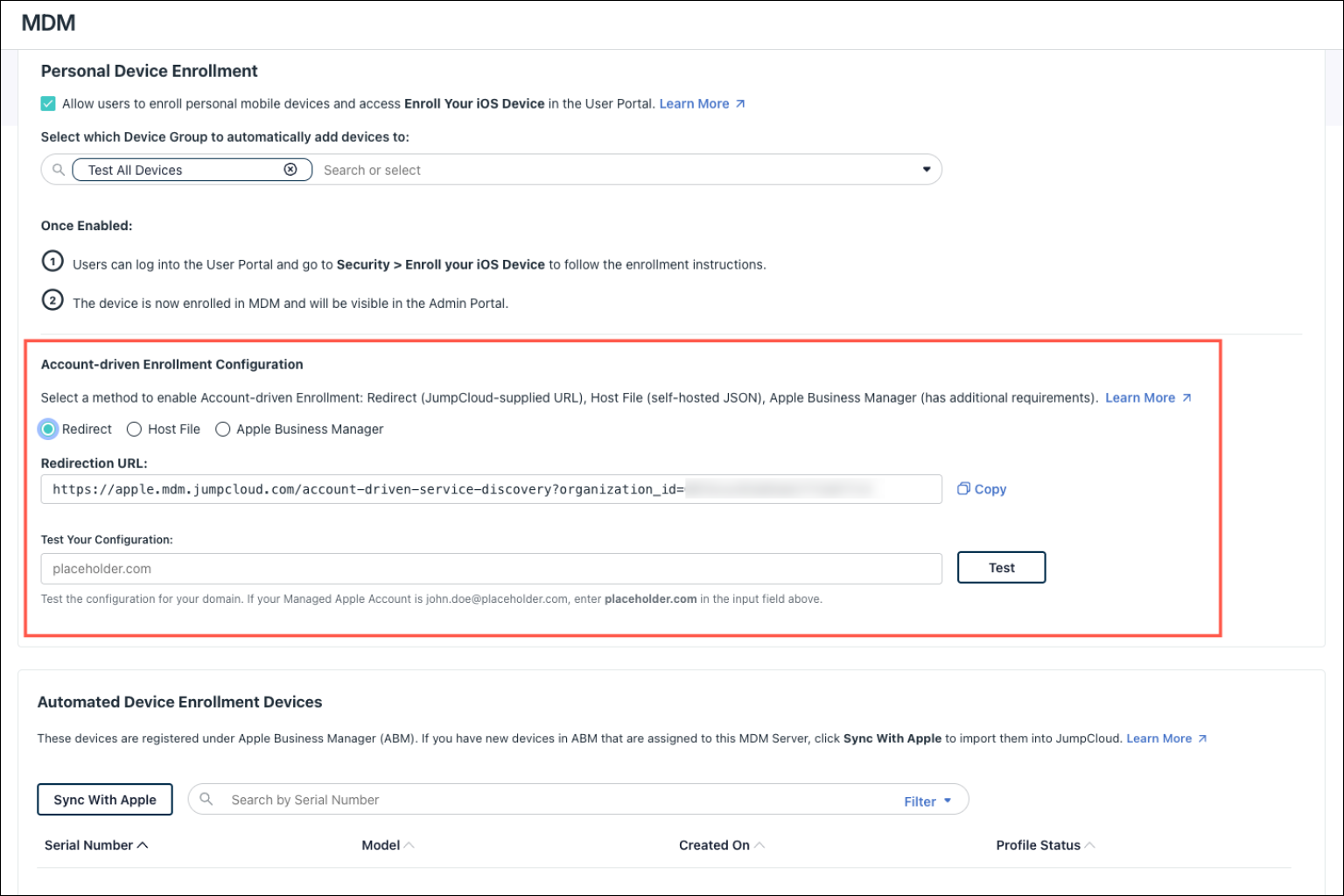This screenshot has width=1344, height=896.
Task: Select the Redirect enrollment method
Action: (x=48, y=429)
